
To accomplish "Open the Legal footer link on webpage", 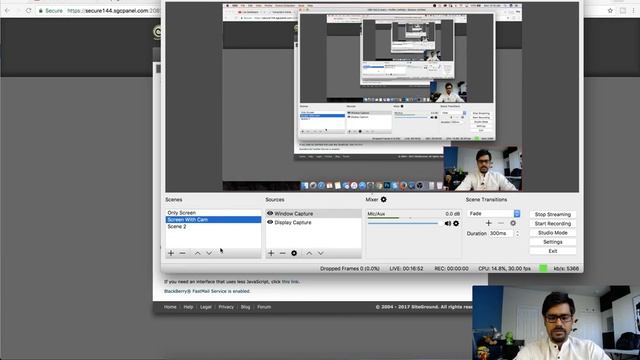I will (206, 307).
